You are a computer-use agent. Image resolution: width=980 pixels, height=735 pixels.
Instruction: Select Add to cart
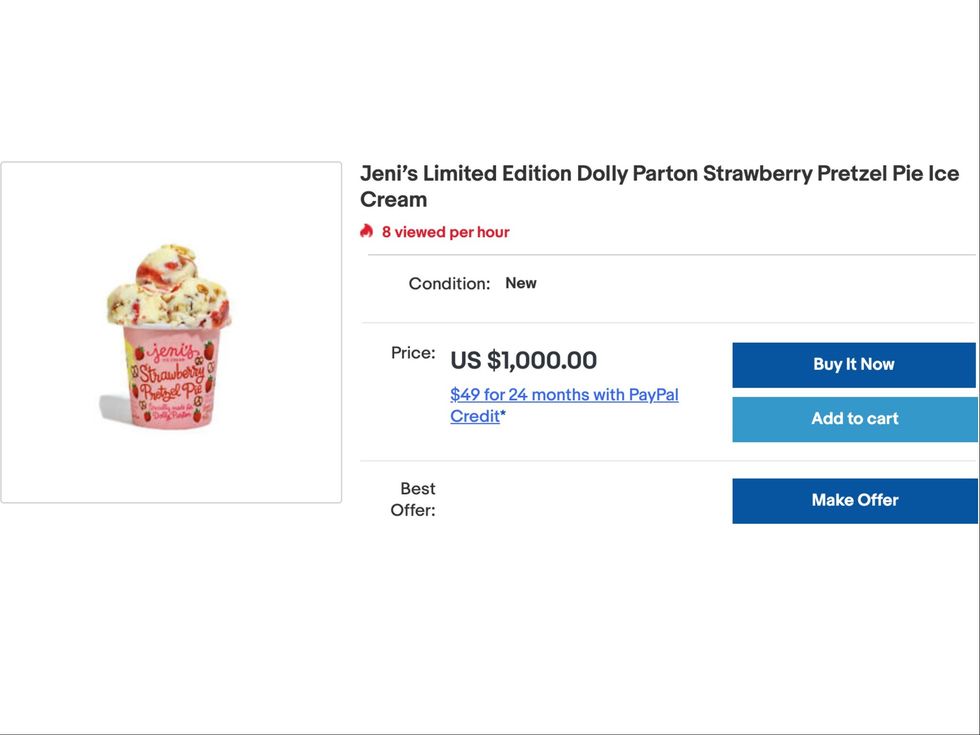click(854, 418)
